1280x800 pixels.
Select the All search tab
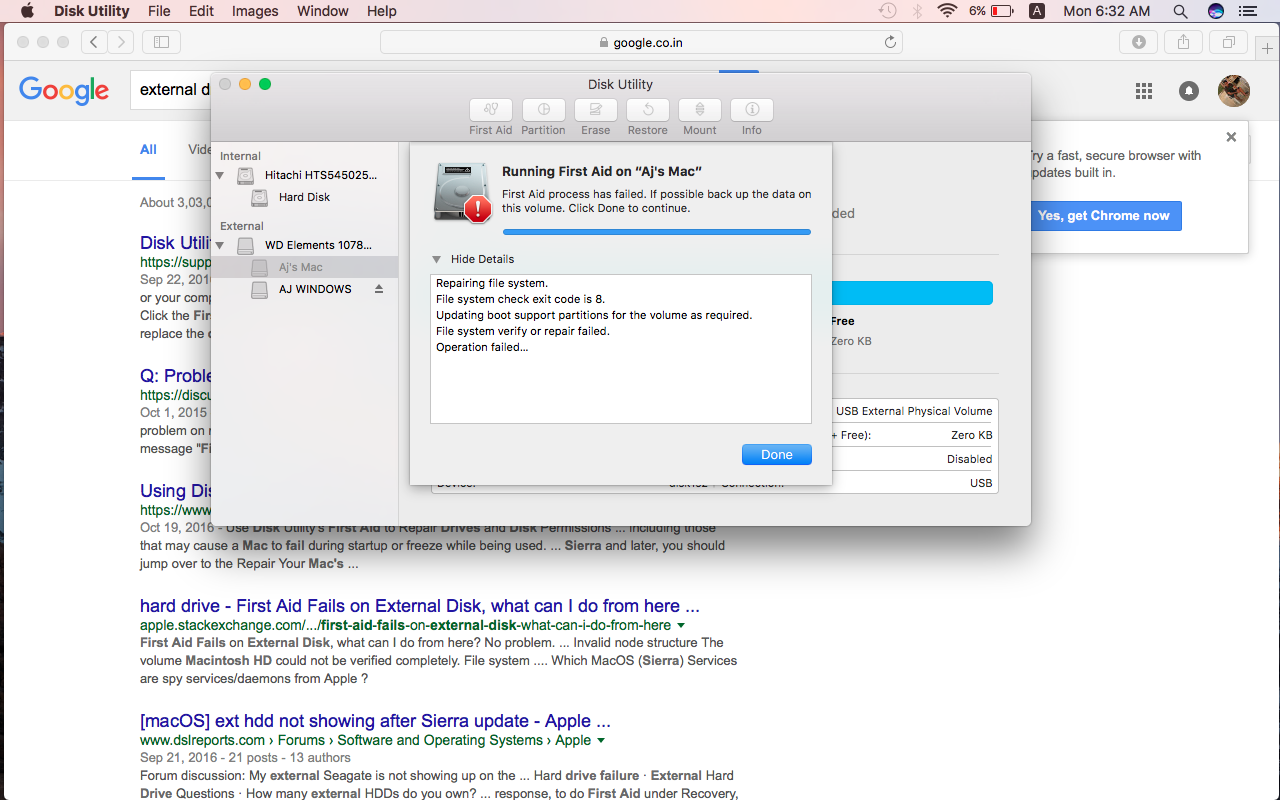point(148,150)
